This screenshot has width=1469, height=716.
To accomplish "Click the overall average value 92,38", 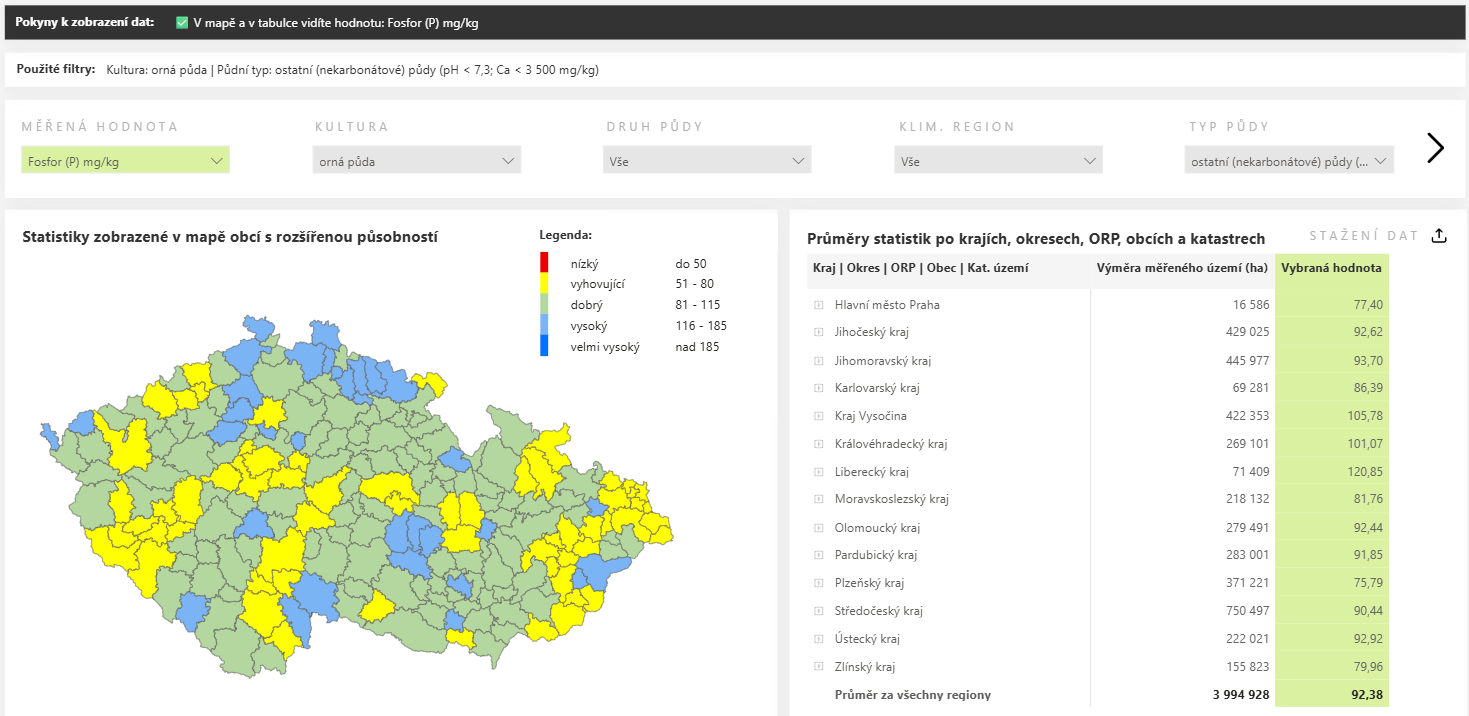I will click(x=1367, y=695).
